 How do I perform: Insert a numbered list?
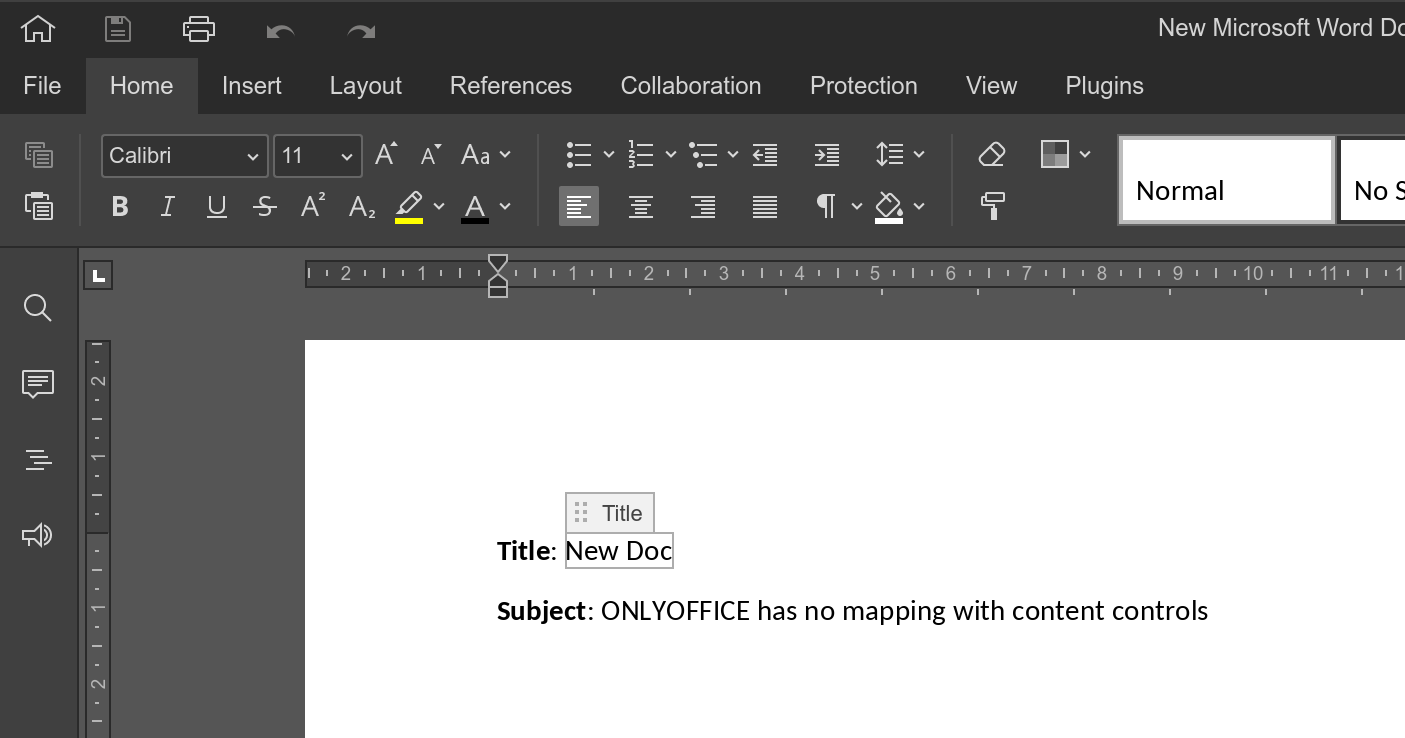pyautogui.click(x=641, y=155)
